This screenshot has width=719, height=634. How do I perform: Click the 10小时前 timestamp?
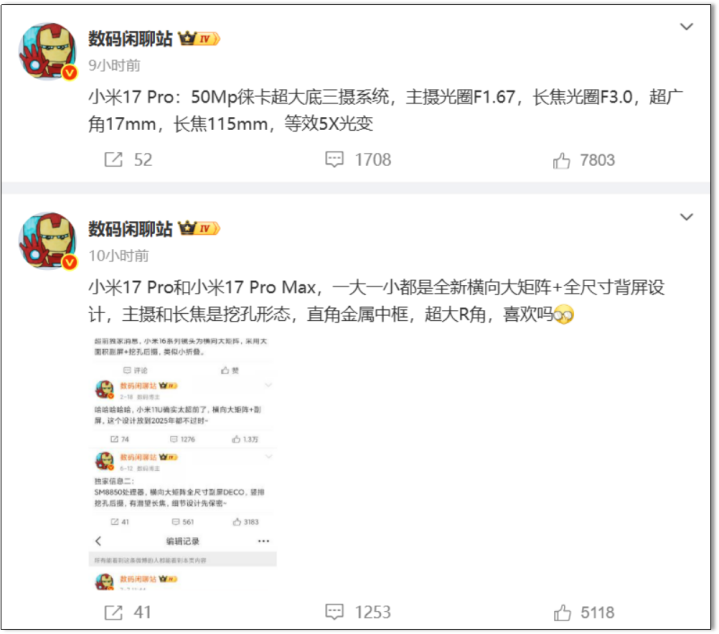(119, 256)
